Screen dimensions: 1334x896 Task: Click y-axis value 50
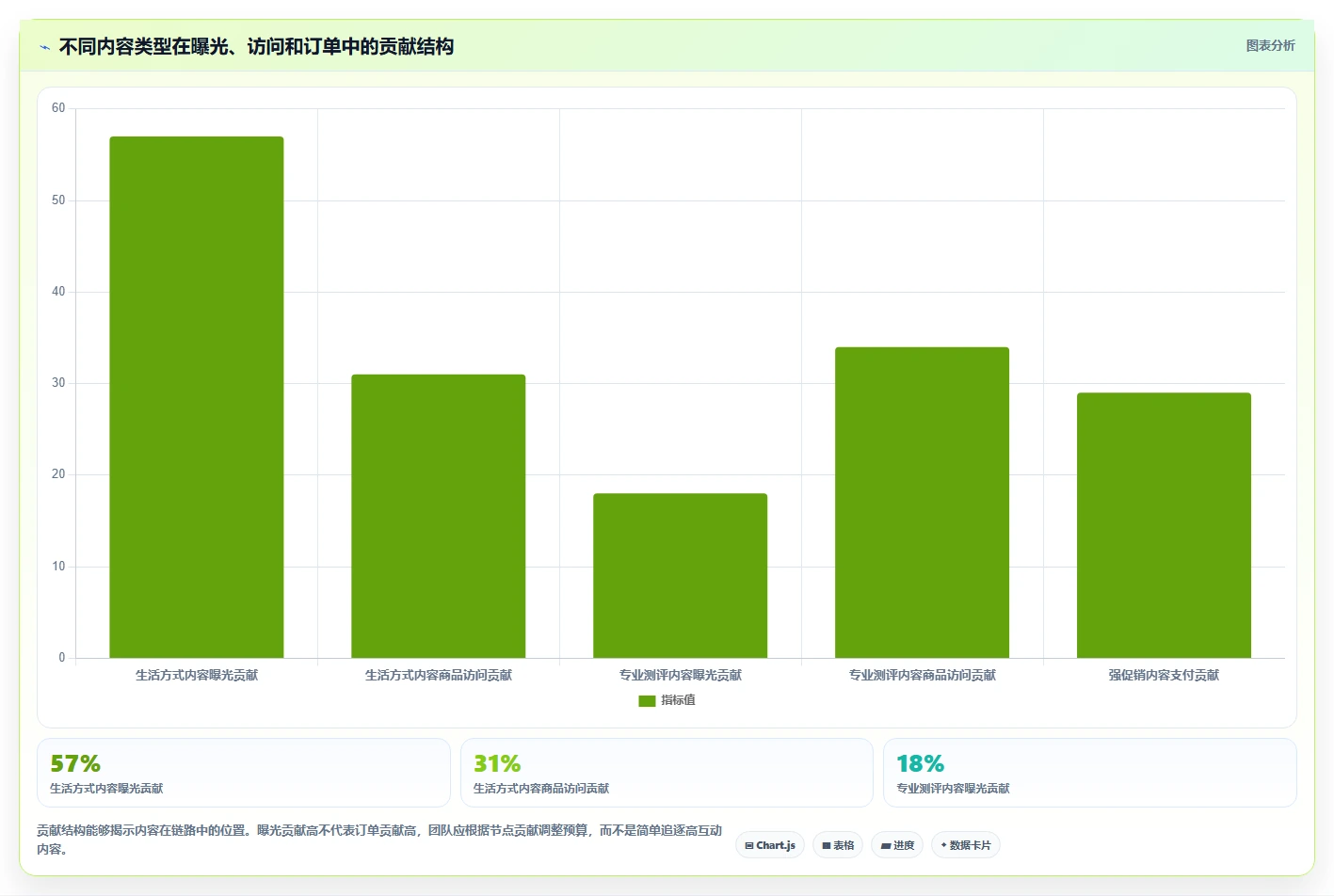(58, 200)
